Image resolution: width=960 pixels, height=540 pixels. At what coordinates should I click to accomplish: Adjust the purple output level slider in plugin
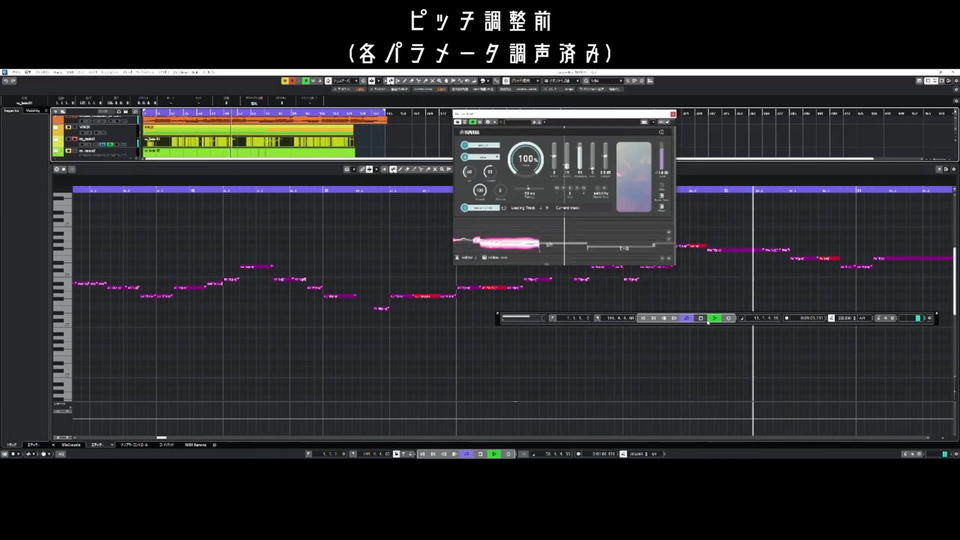(x=661, y=156)
